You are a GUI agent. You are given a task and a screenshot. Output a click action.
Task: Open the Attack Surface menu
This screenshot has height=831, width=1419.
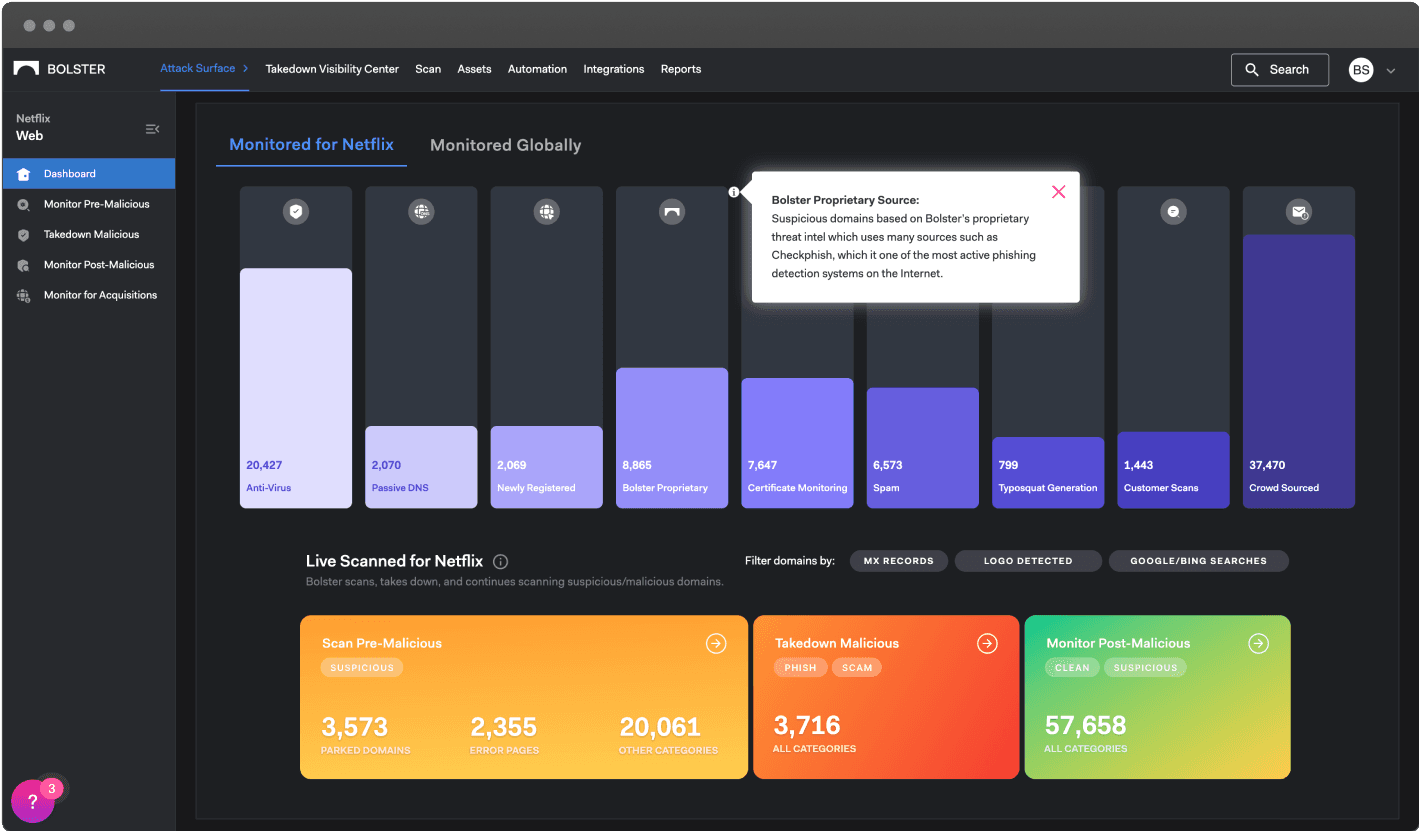point(204,68)
